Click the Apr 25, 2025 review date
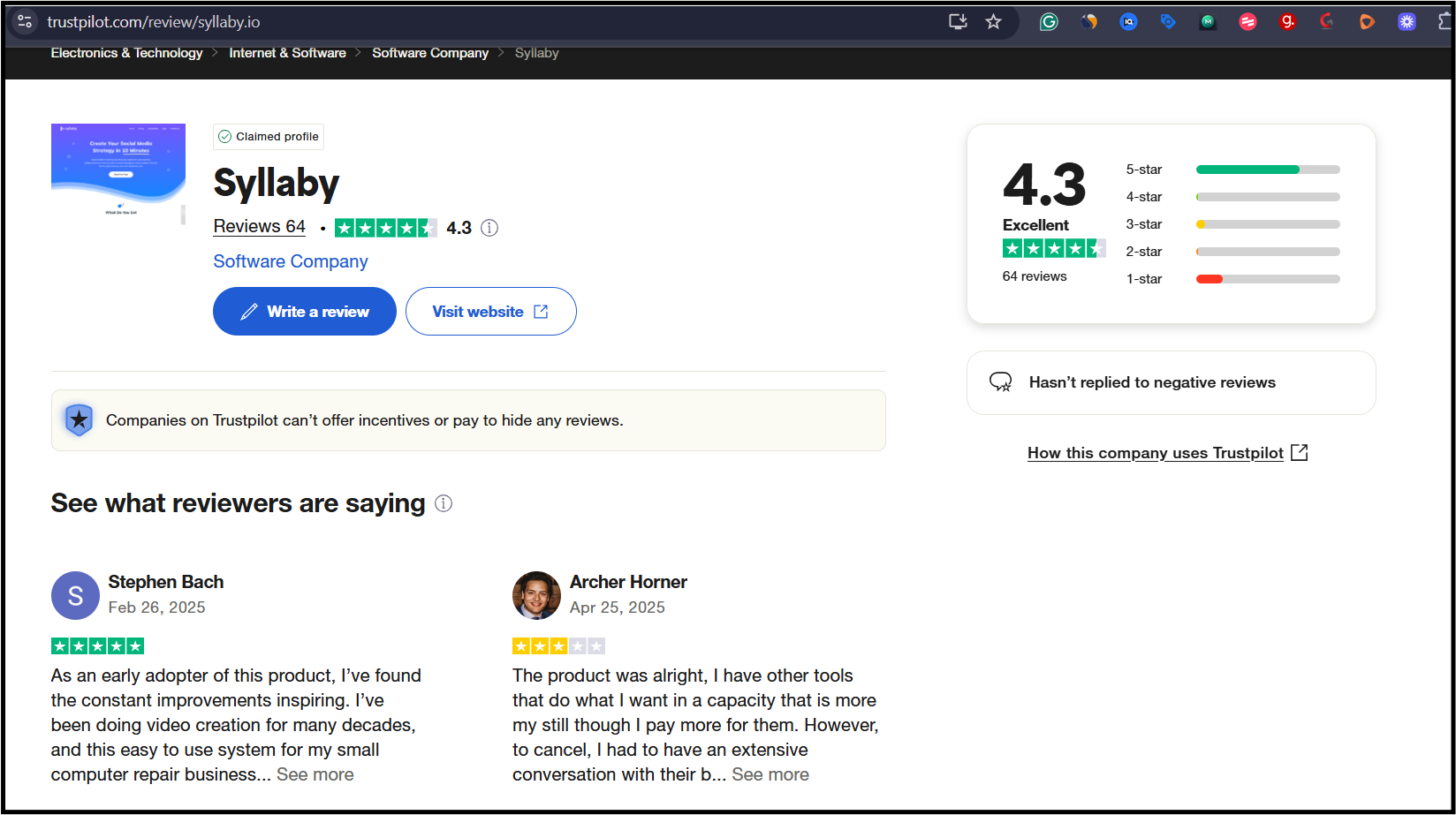 618,607
